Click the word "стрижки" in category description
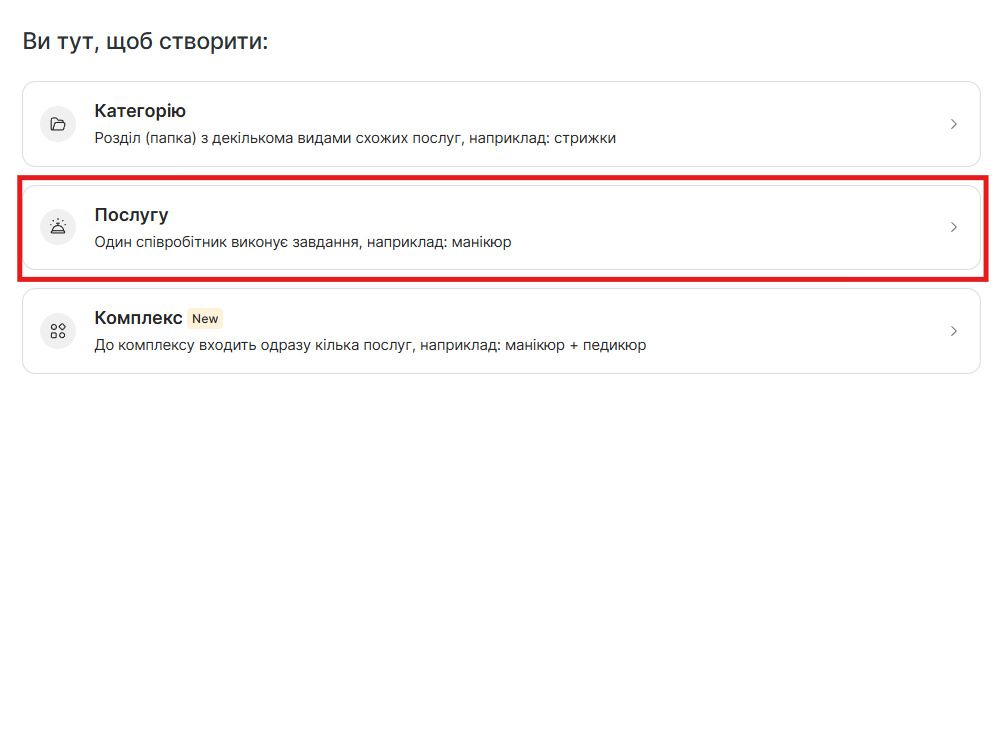Screen dimensions: 998x747 point(587,138)
